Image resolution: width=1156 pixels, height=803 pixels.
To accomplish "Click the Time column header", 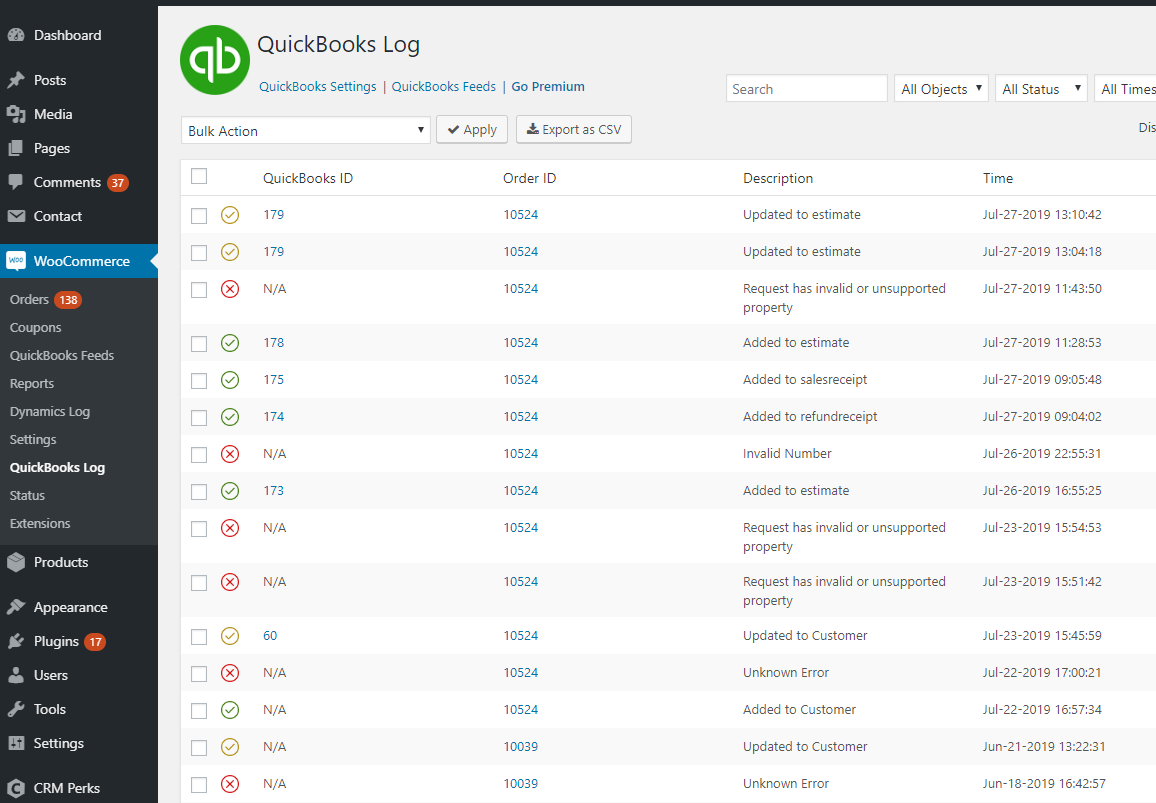I will tap(997, 178).
